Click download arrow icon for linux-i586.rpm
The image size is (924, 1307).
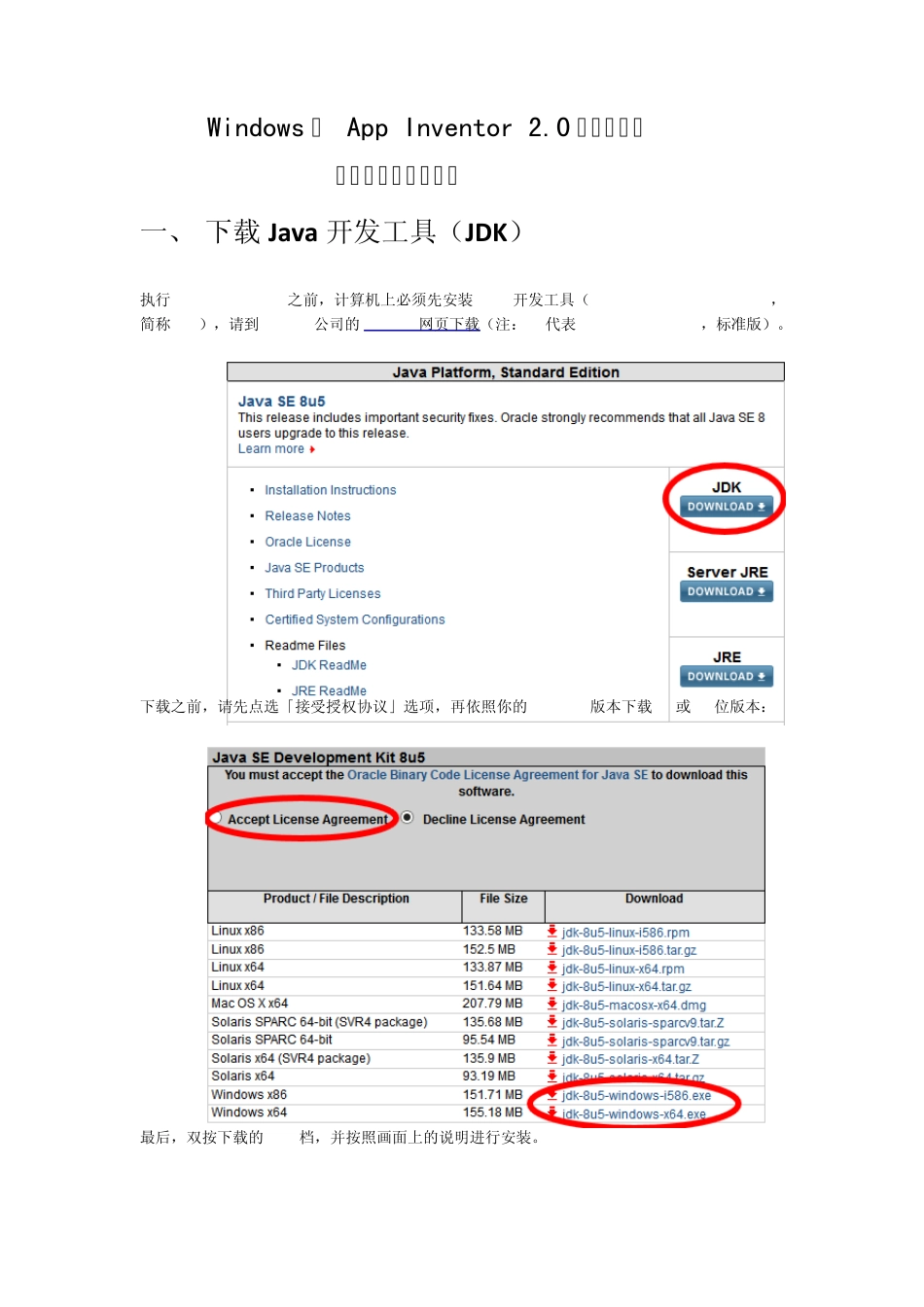552,931
